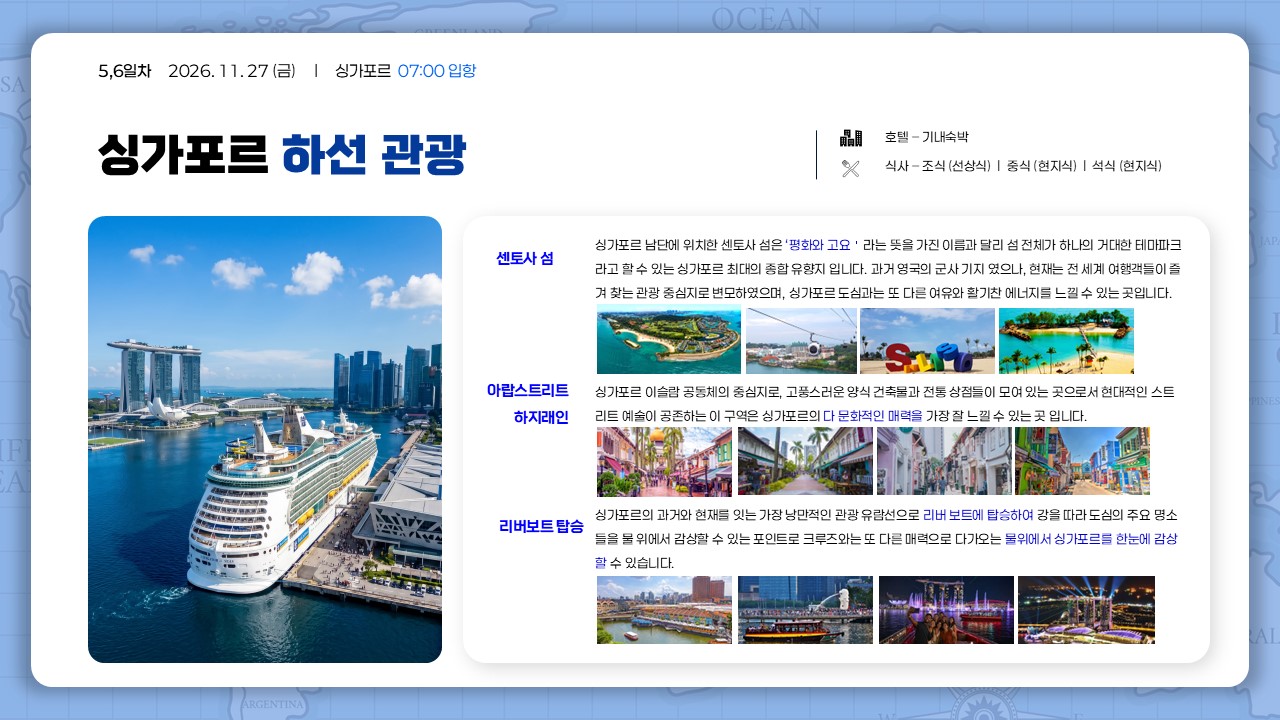1280x720 pixels.
Task: Click the fork and knife meal icon
Action: coord(851,168)
